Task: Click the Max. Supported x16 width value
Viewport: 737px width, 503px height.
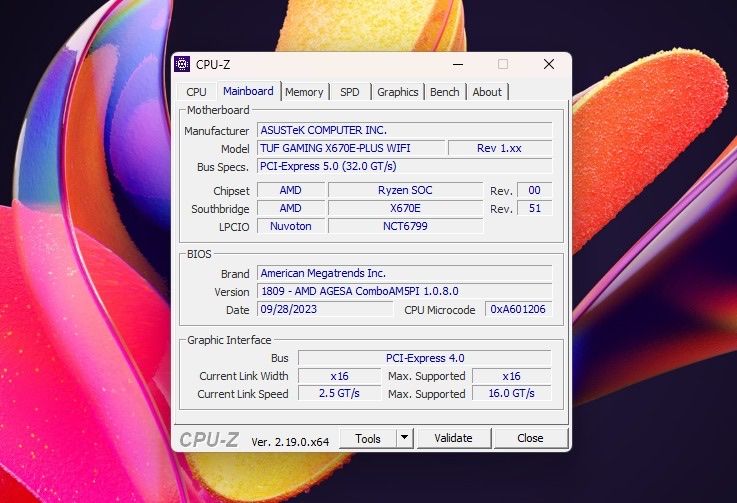Action: coord(511,376)
